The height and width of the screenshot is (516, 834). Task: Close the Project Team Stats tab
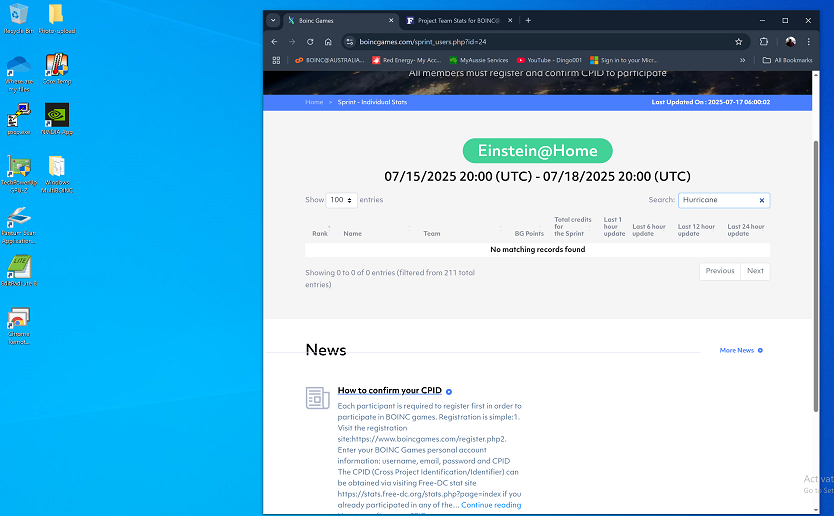[510, 20]
